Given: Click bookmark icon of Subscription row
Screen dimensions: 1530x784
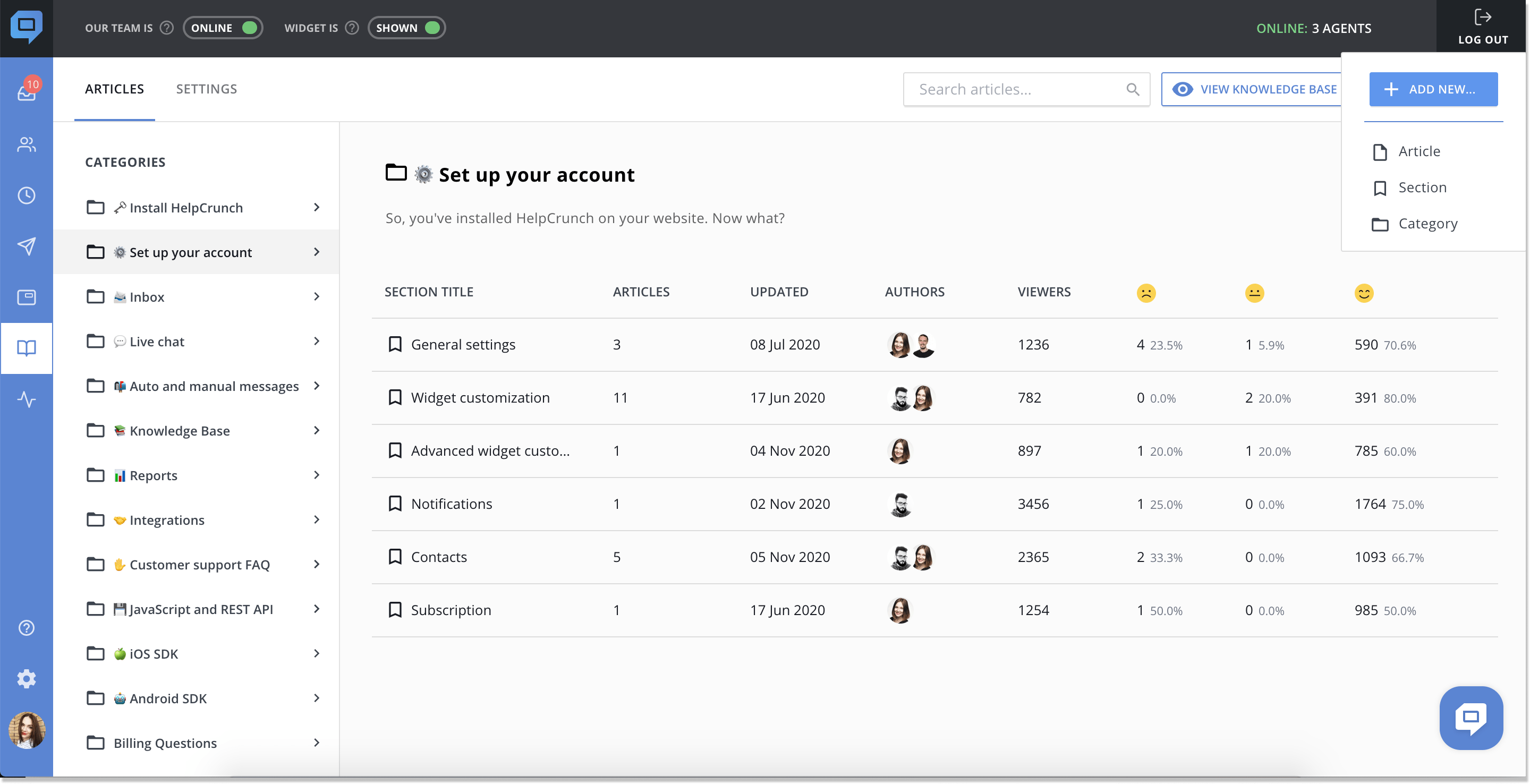Looking at the screenshot, I should pos(395,610).
